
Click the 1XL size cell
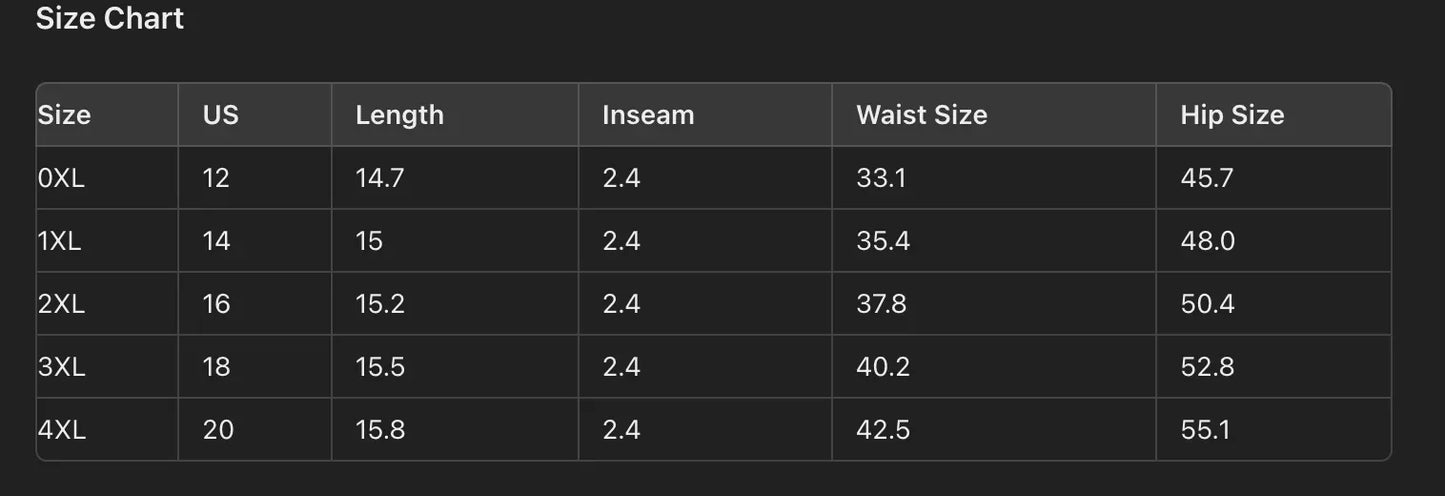(x=60, y=241)
